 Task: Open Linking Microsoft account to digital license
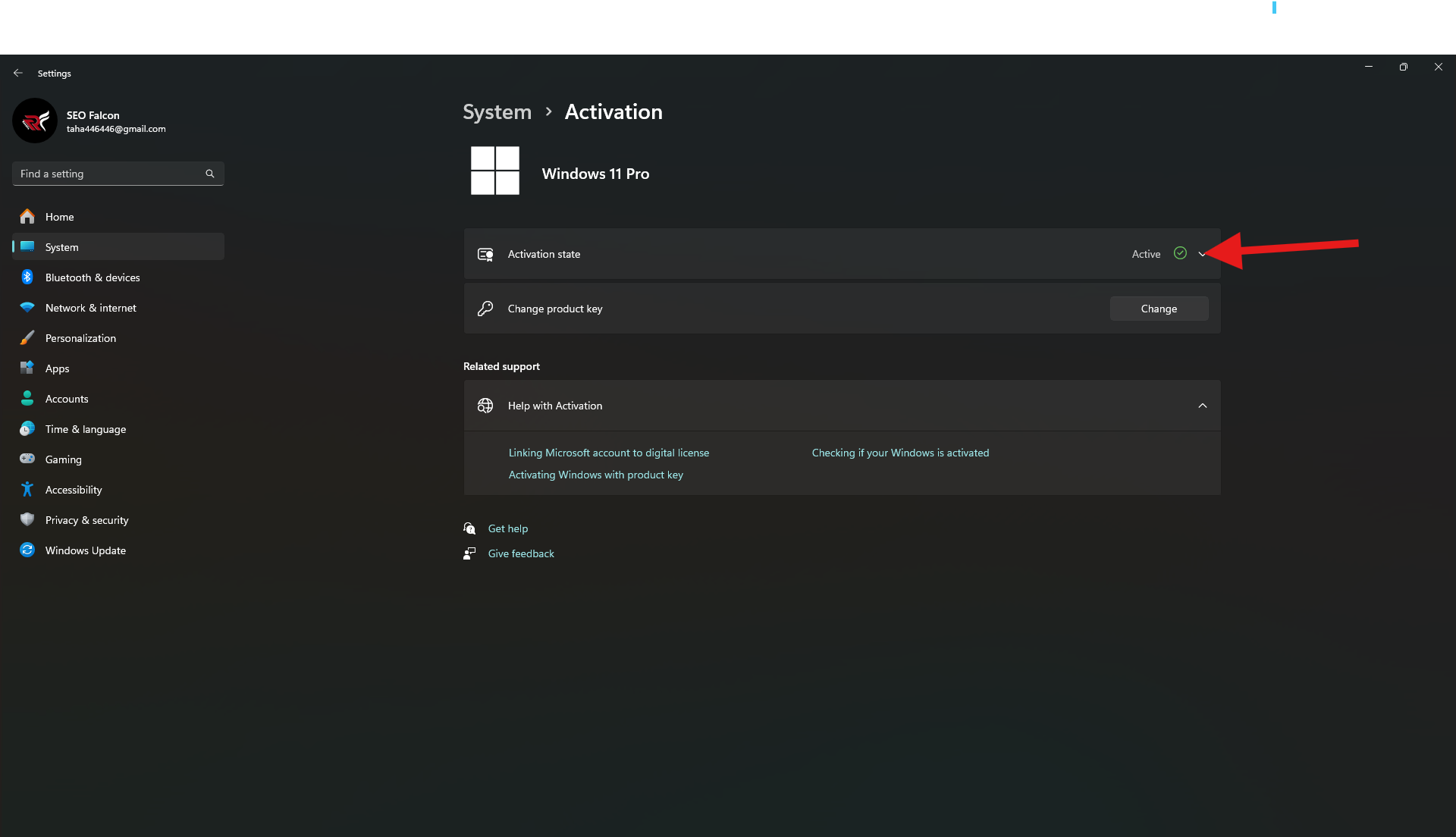click(x=608, y=453)
